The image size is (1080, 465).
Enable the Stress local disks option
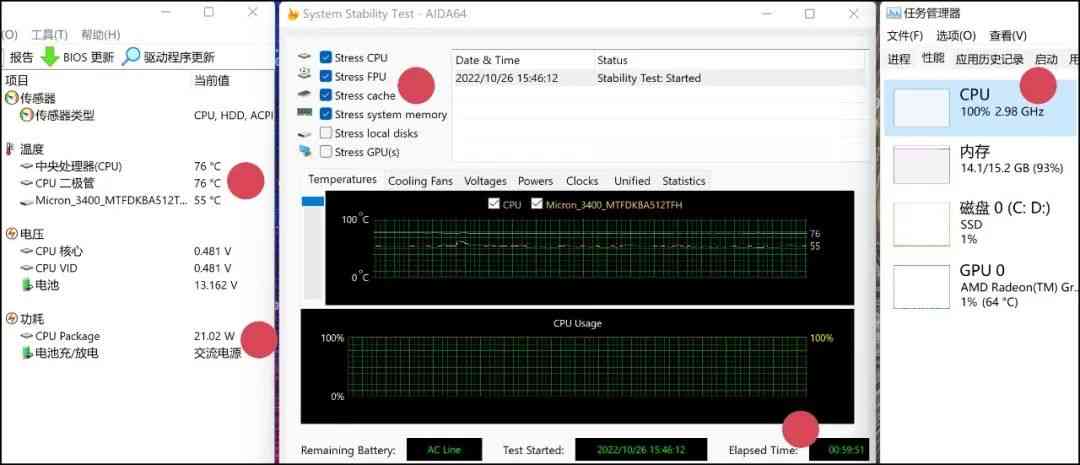(x=326, y=133)
